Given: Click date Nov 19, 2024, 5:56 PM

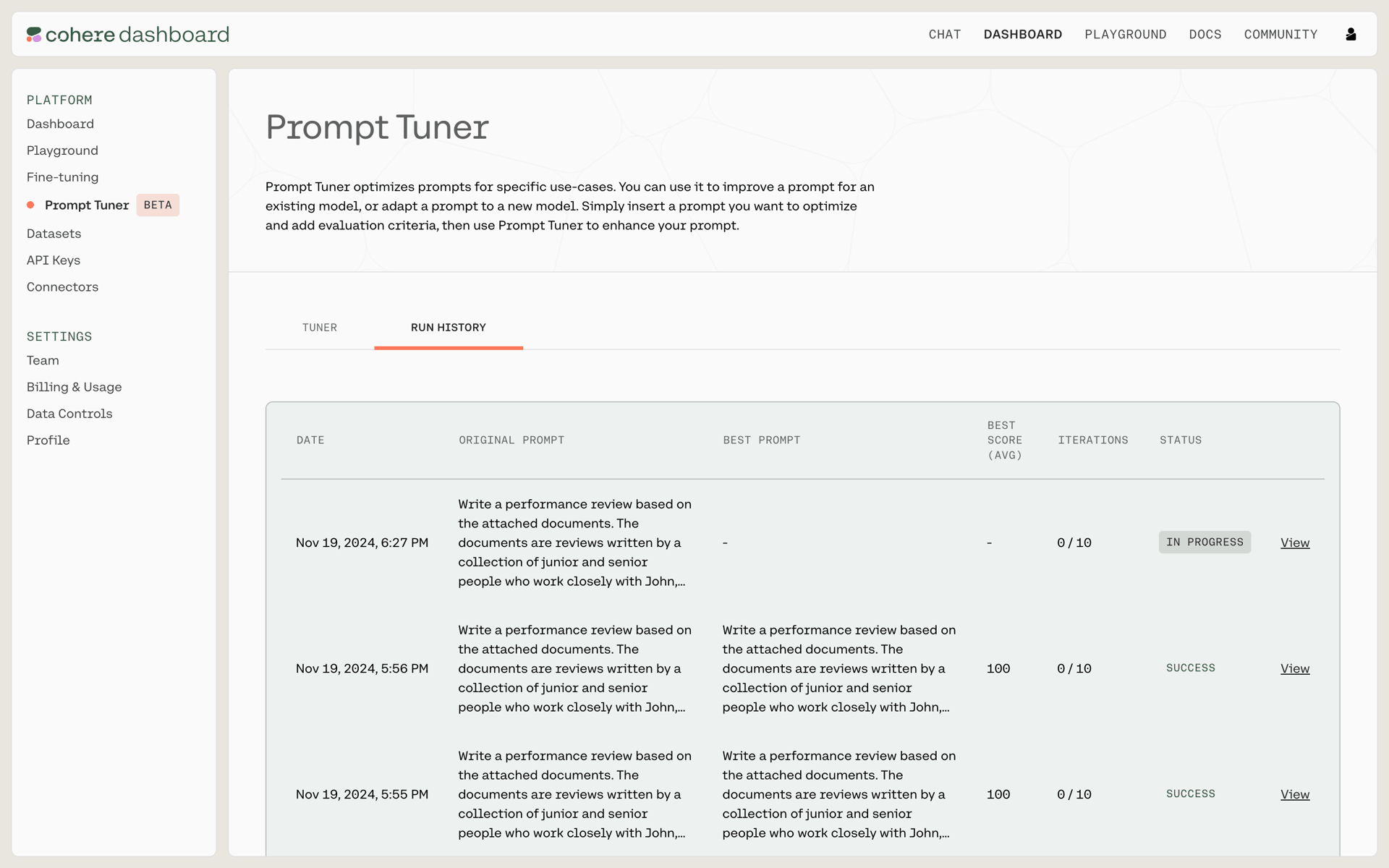Looking at the screenshot, I should [362, 668].
